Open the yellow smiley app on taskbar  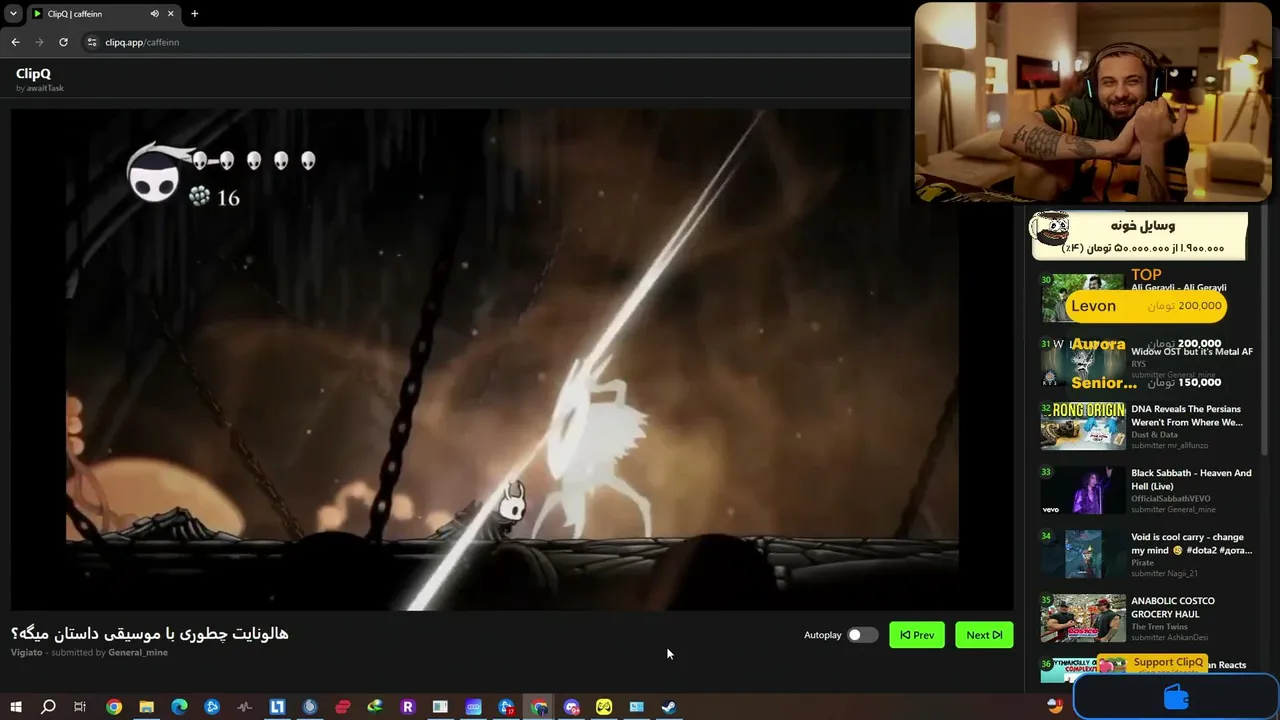pyautogui.click(x=604, y=707)
